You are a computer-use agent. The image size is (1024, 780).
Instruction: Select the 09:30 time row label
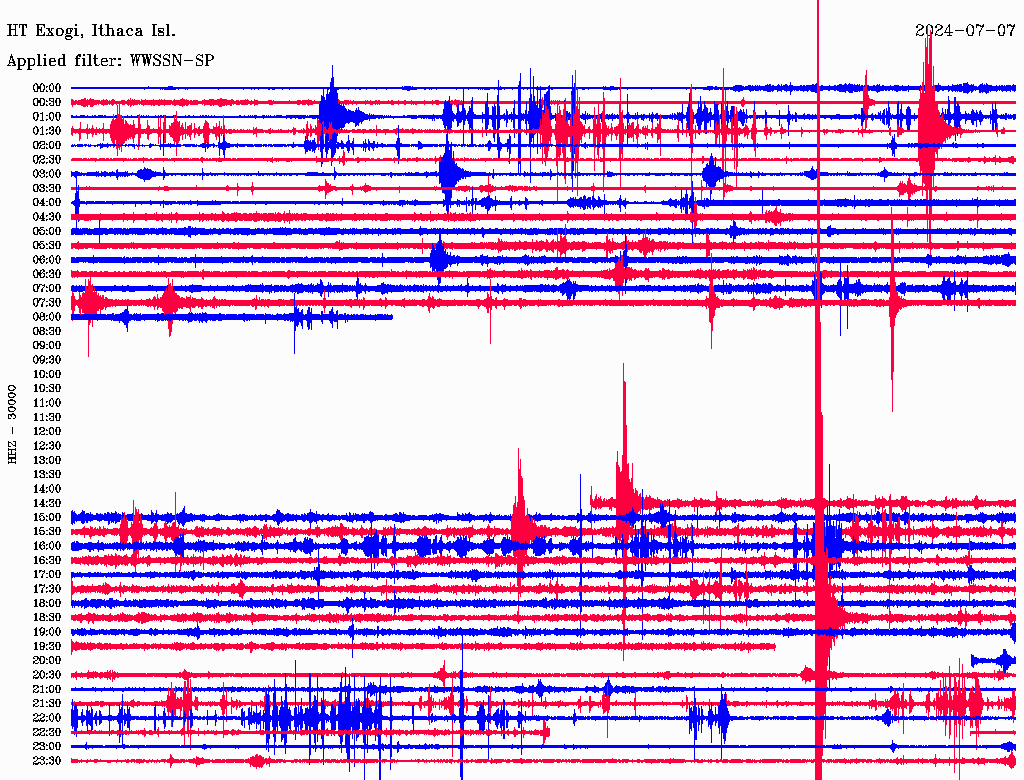47,360
